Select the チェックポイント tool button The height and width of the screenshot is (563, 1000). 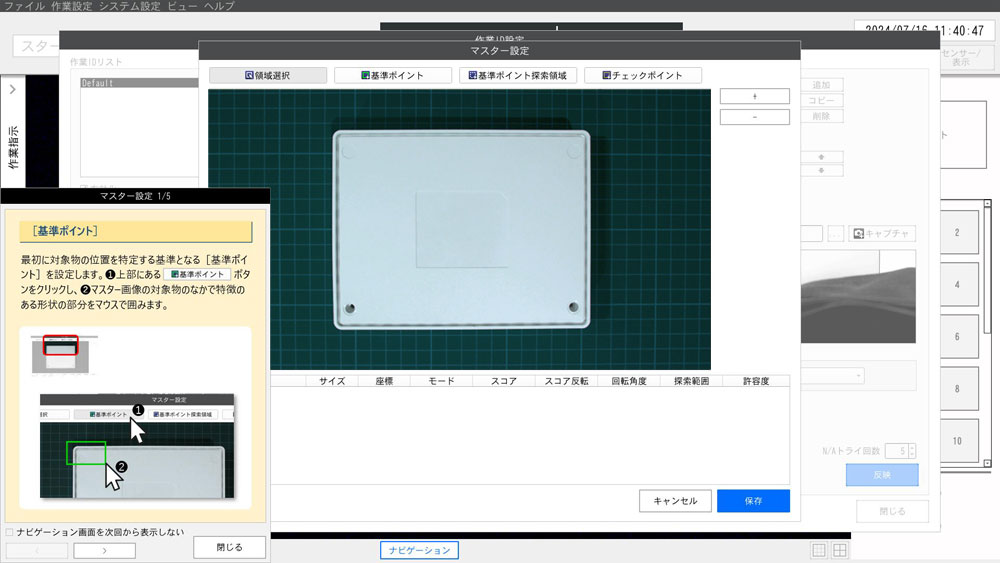tap(643, 75)
